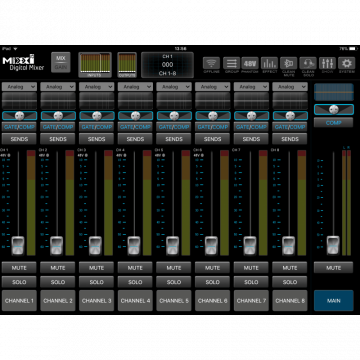This screenshot has height=360, width=360.
Task: Open channel 3 Analog source dropdown
Action: coord(97,87)
